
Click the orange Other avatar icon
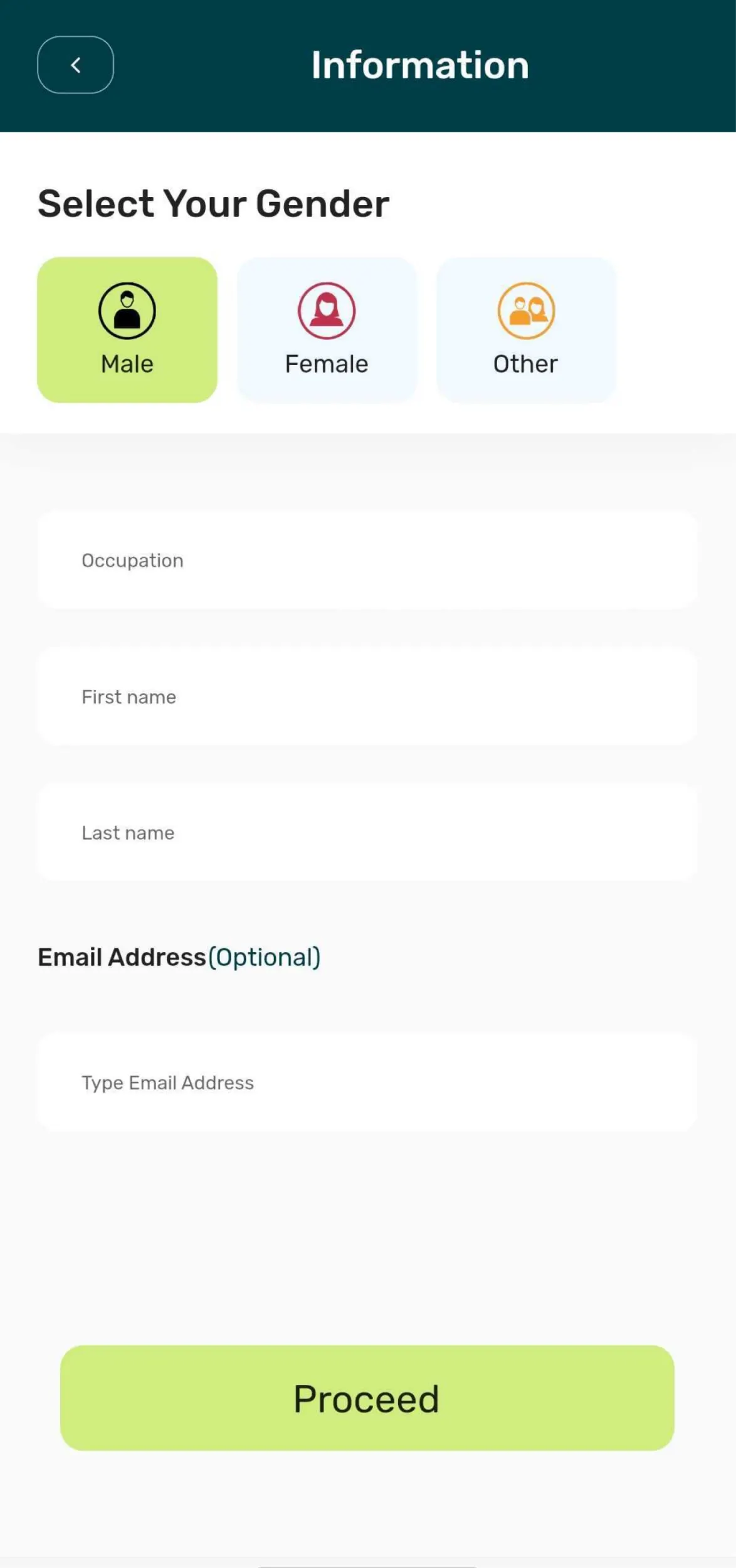[526, 310]
